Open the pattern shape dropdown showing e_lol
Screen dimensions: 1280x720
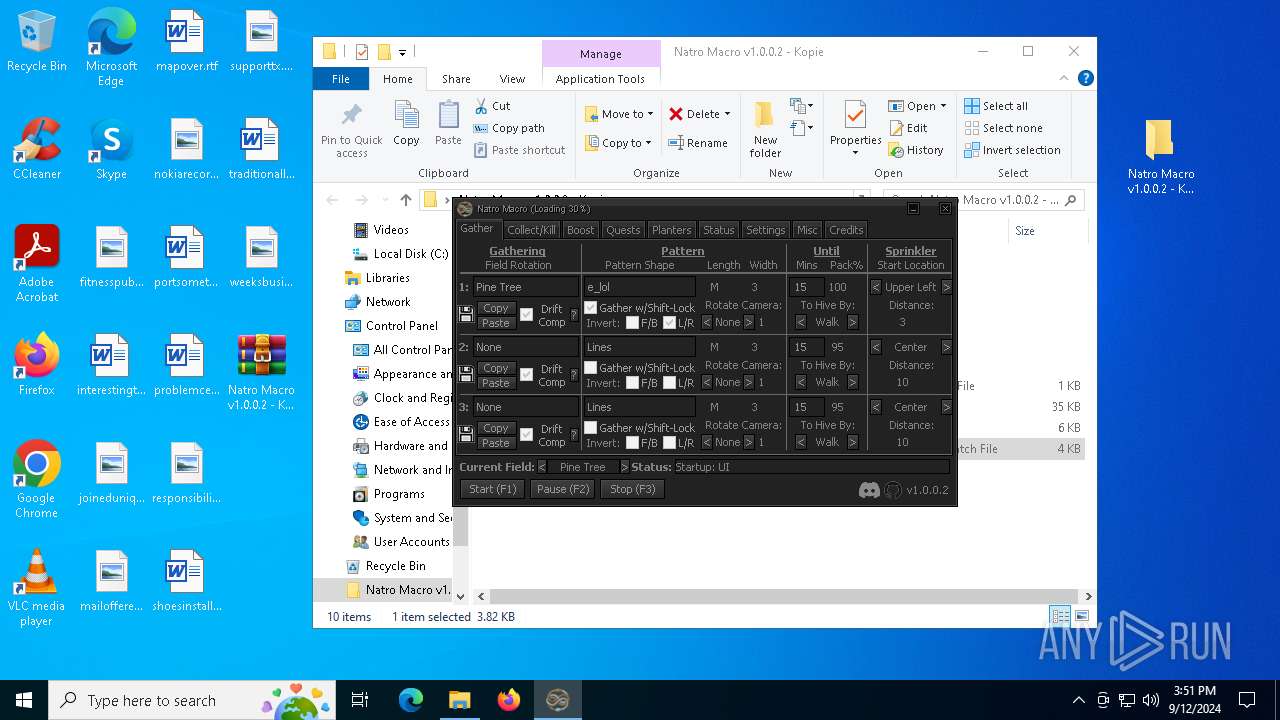[x=639, y=287]
